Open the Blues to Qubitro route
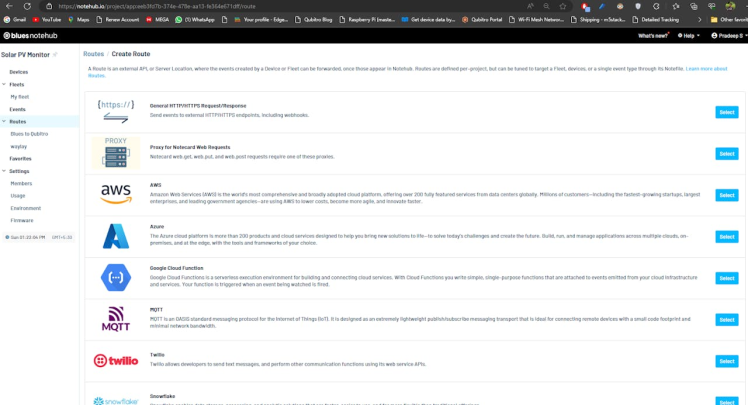Screen dimensions: 748x405 click(29, 134)
